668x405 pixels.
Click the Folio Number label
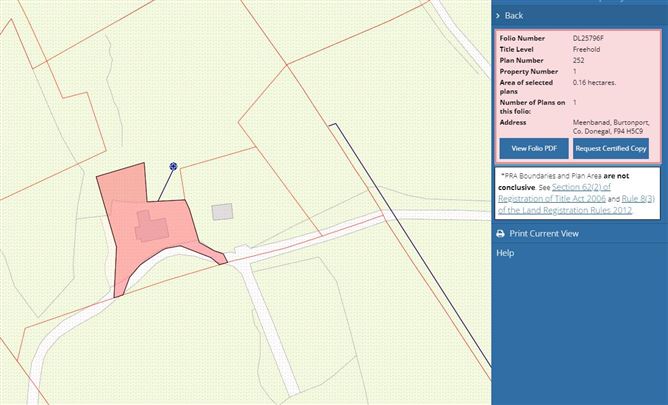click(x=522, y=38)
